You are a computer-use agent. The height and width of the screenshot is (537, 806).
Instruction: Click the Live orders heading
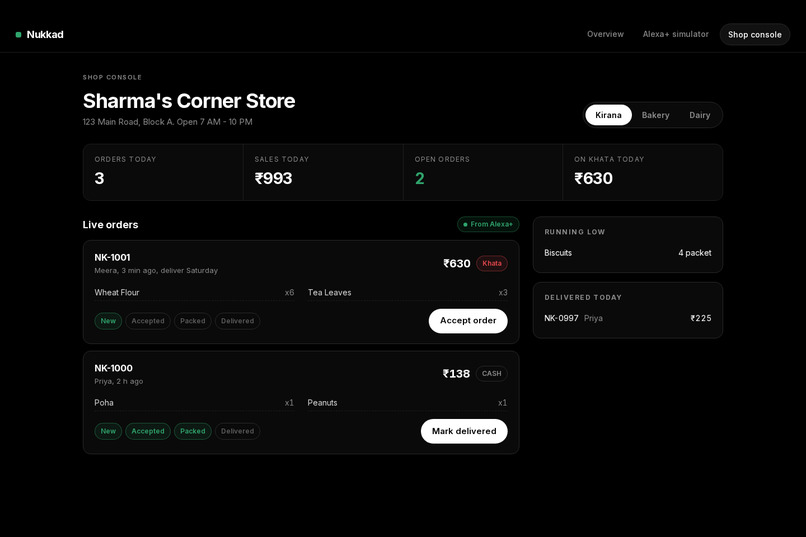tap(110, 225)
